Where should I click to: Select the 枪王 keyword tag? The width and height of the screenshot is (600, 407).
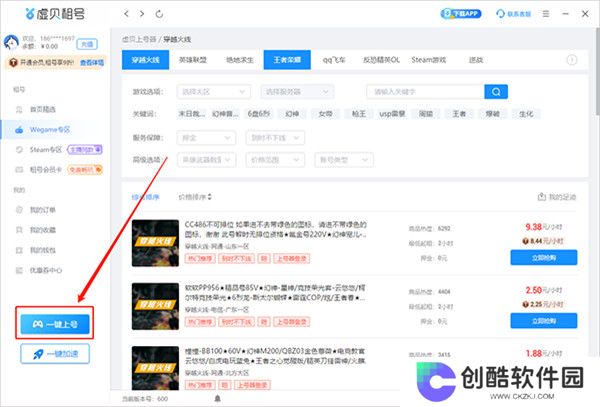click(x=359, y=114)
